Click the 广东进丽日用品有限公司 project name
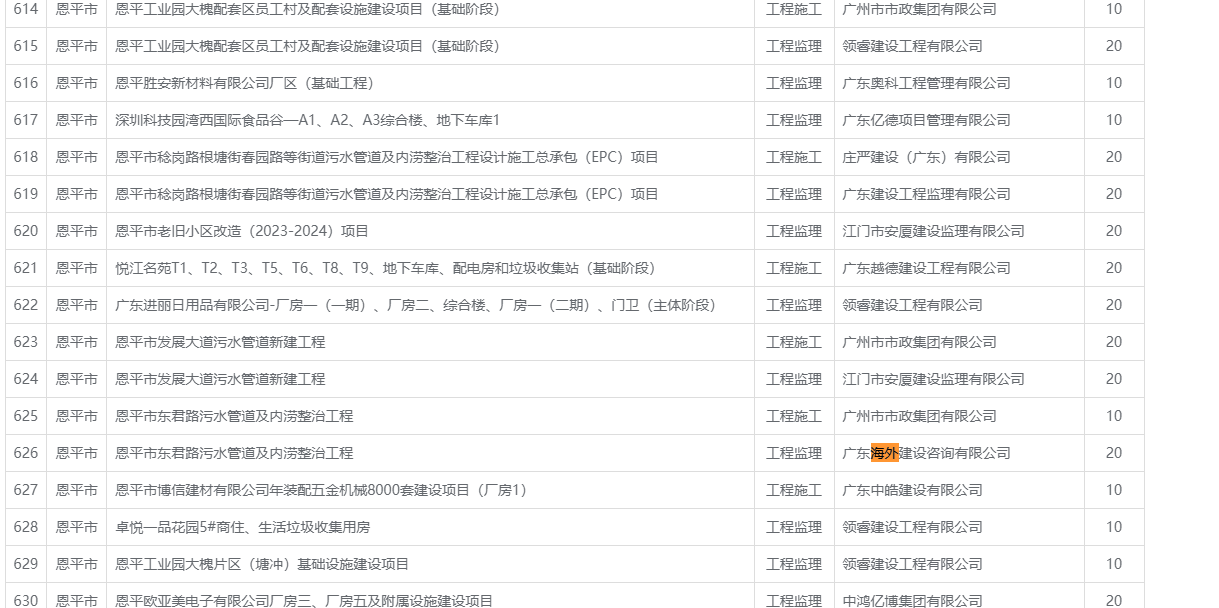 click(x=415, y=305)
